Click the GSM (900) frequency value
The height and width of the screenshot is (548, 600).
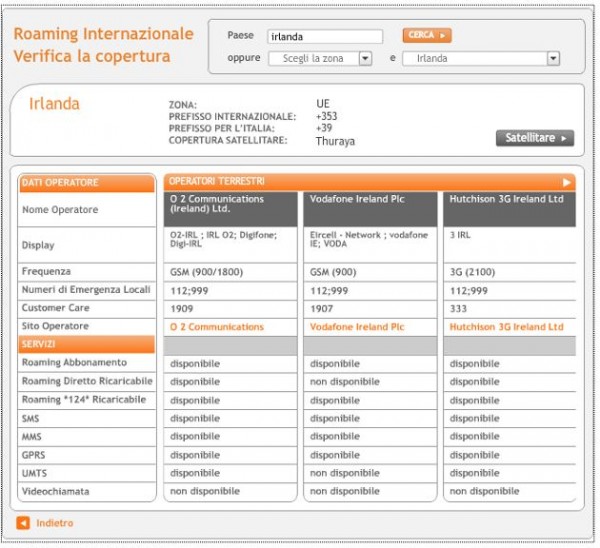(333, 272)
